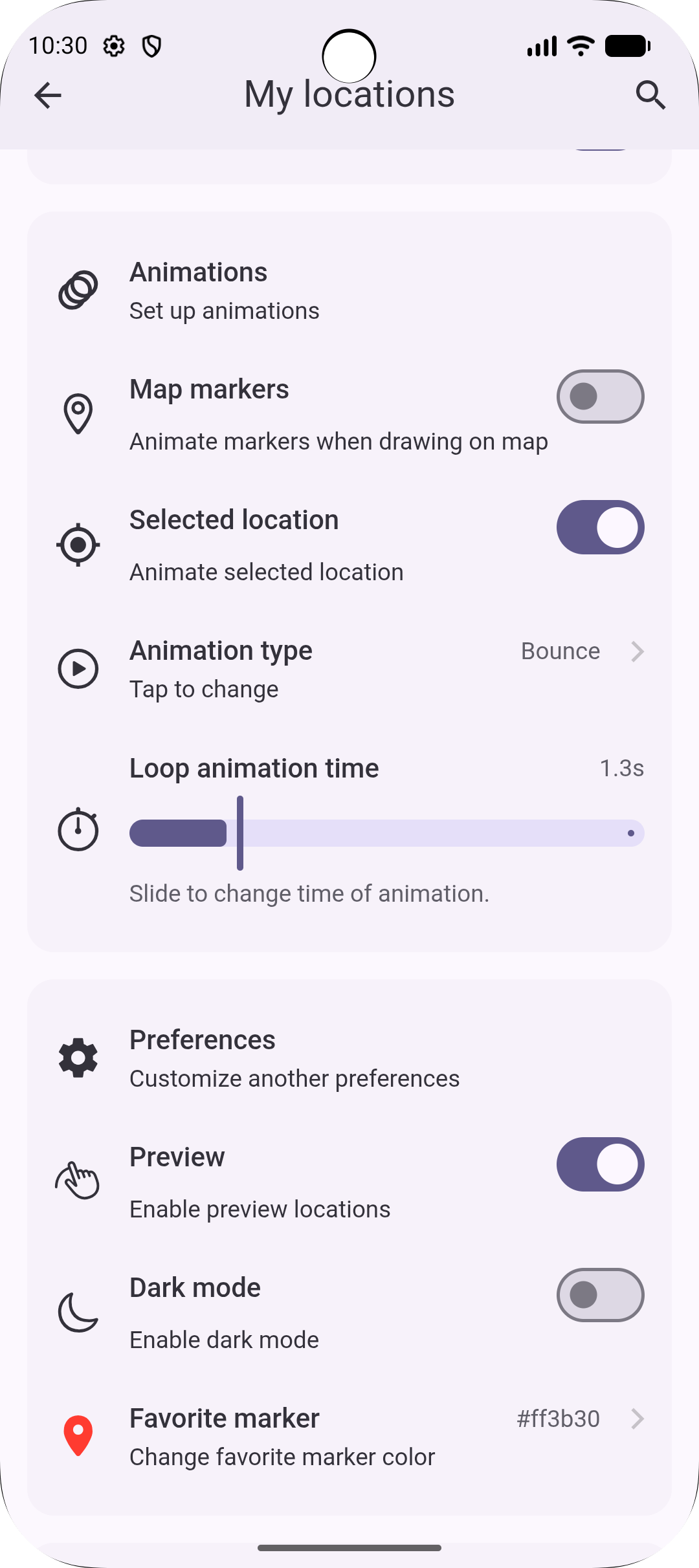Turn off the Selected location toggle
The image size is (699, 1568).
pos(600,527)
